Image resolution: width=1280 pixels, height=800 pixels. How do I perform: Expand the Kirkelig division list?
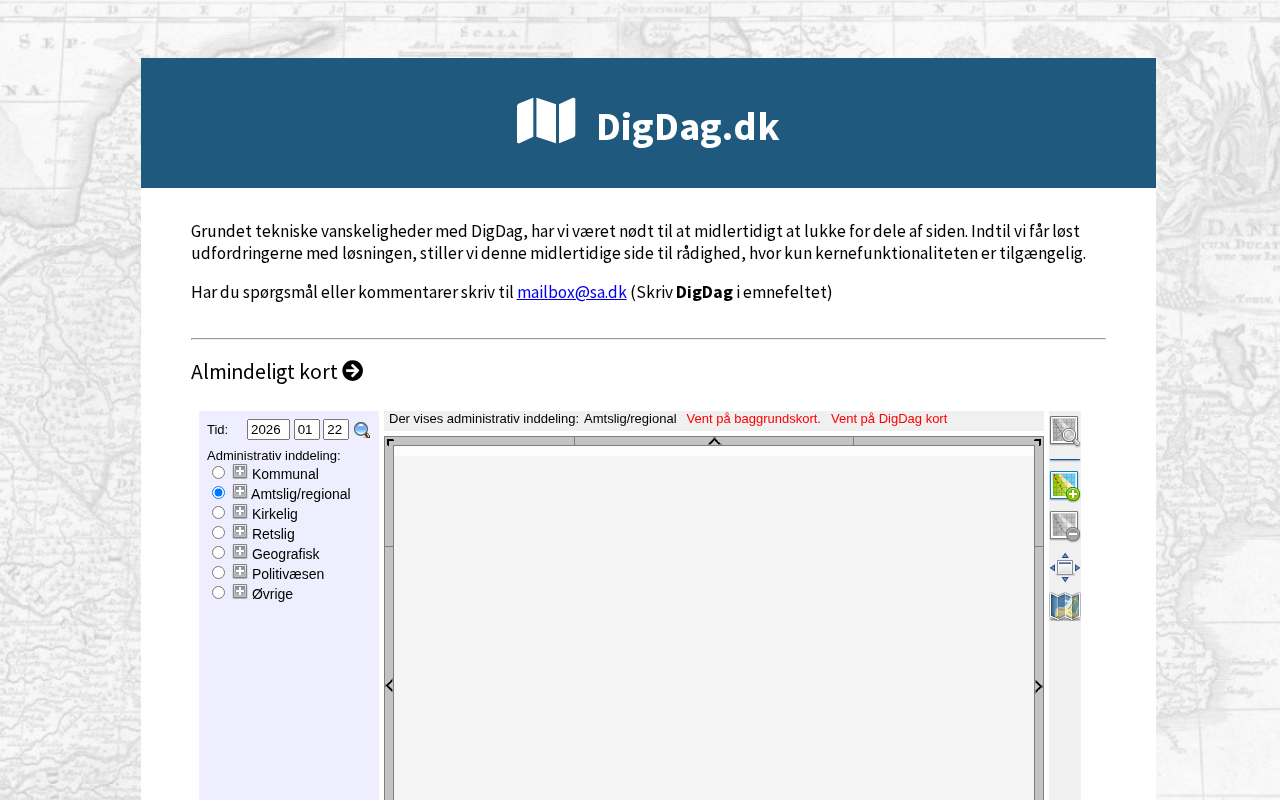(240, 512)
